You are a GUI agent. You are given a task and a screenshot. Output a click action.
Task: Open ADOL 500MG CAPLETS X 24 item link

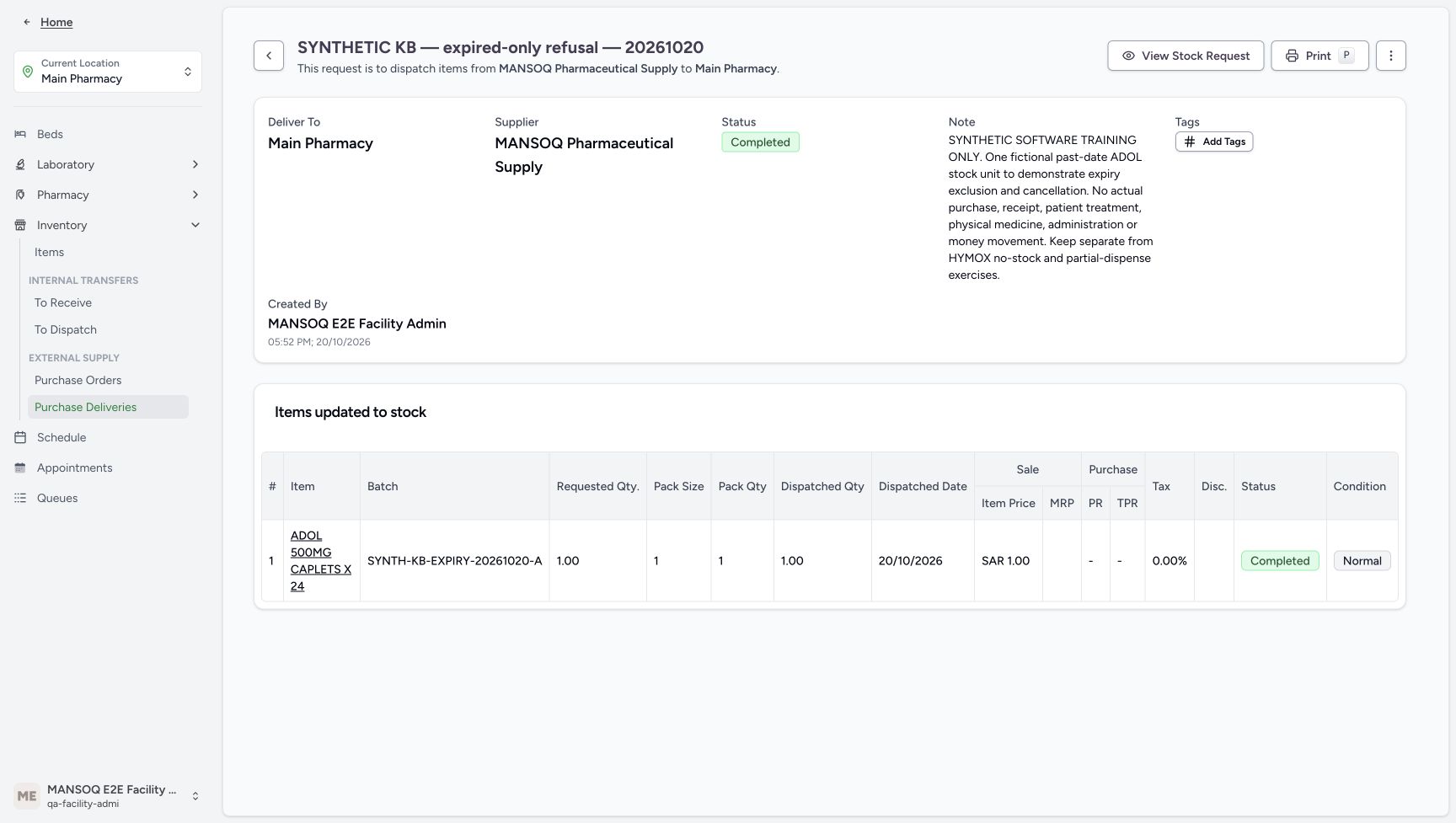(x=321, y=561)
